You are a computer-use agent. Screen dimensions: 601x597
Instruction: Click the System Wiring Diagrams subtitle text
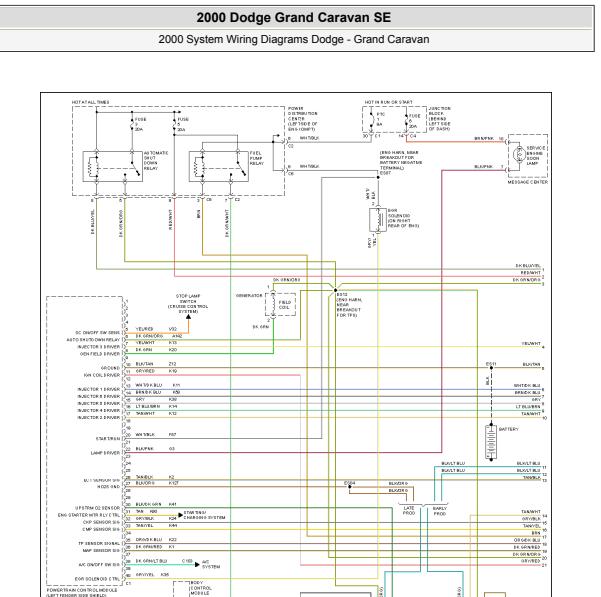pyautogui.click(x=300, y=39)
